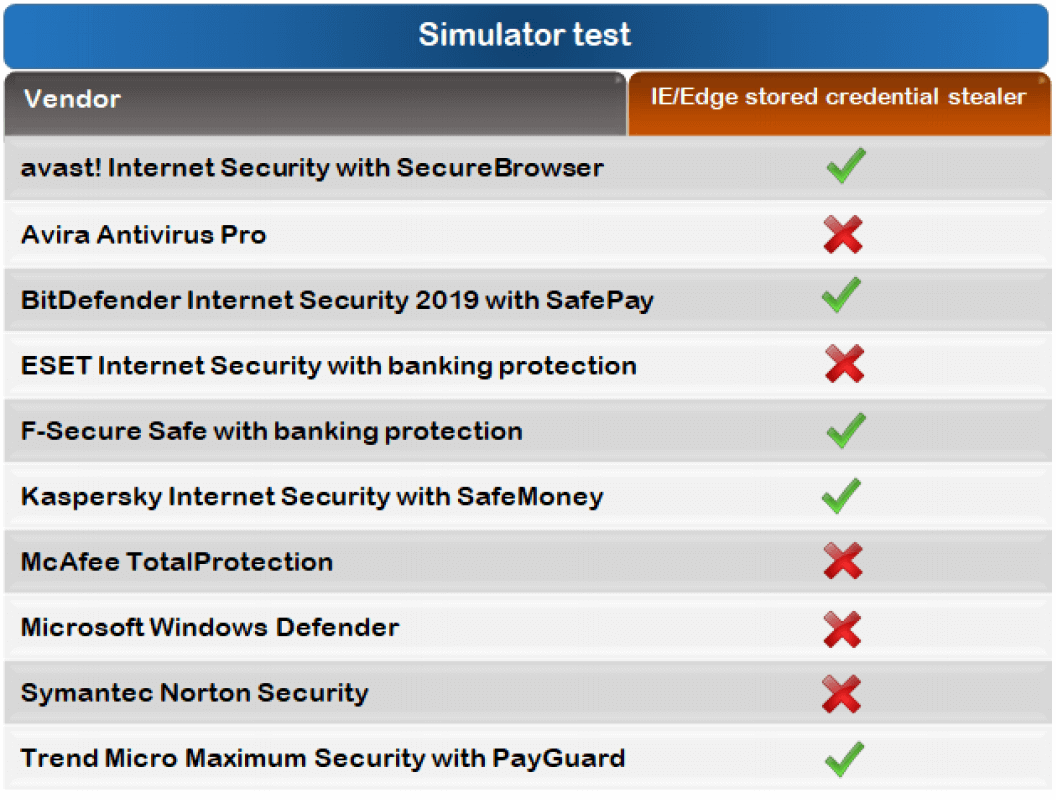1056x800 pixels.
Task: Click the red X for Symantec Norton Security
Action: click(x=842, y=694)
